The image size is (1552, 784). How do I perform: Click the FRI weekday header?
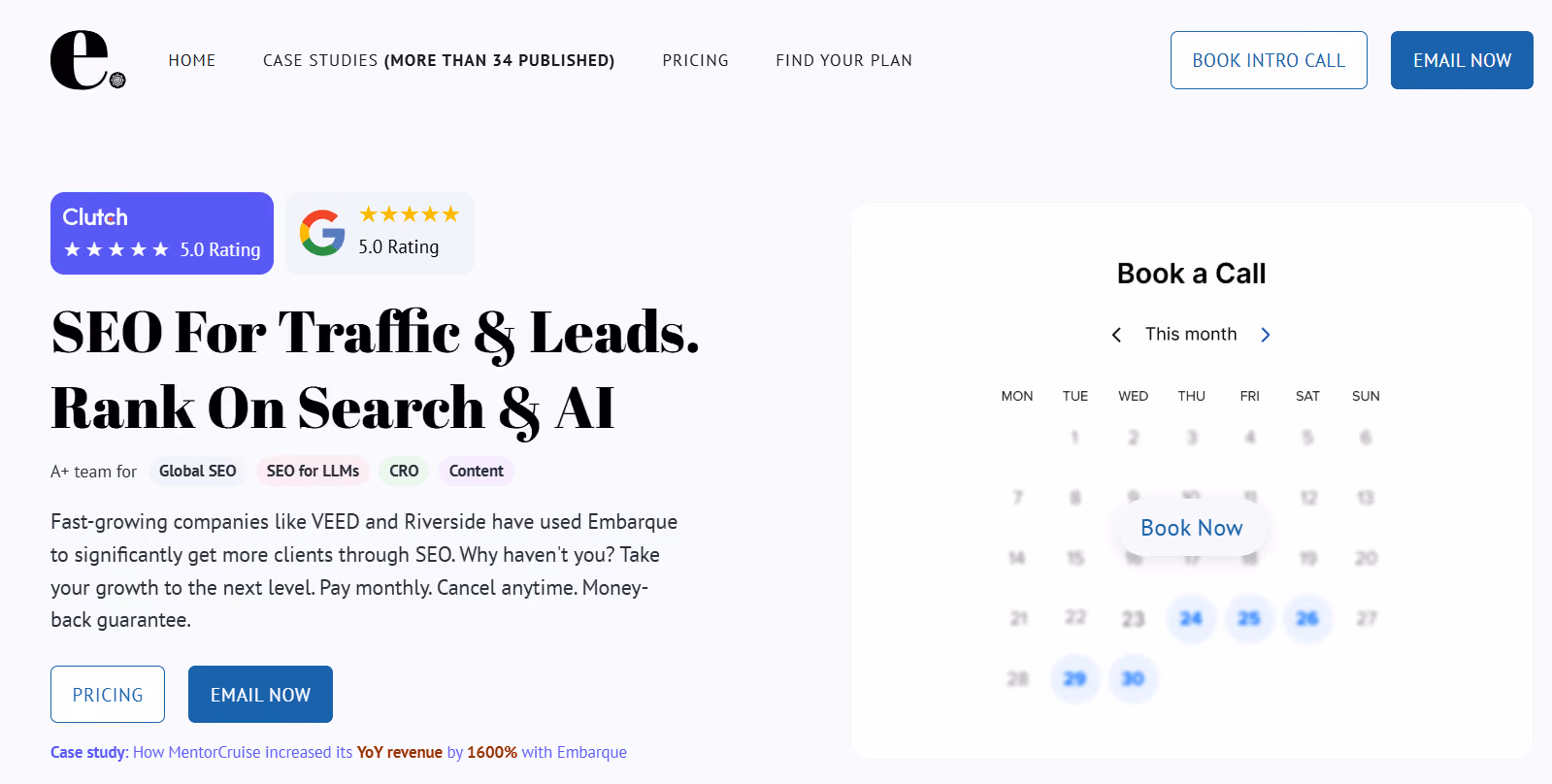1249,396
